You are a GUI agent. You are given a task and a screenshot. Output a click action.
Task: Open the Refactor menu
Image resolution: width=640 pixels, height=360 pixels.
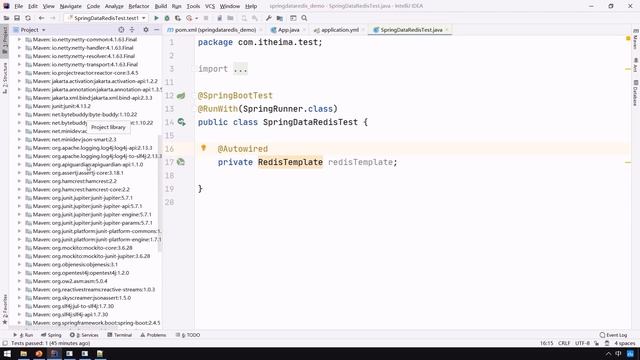click(x=139, y=6)
